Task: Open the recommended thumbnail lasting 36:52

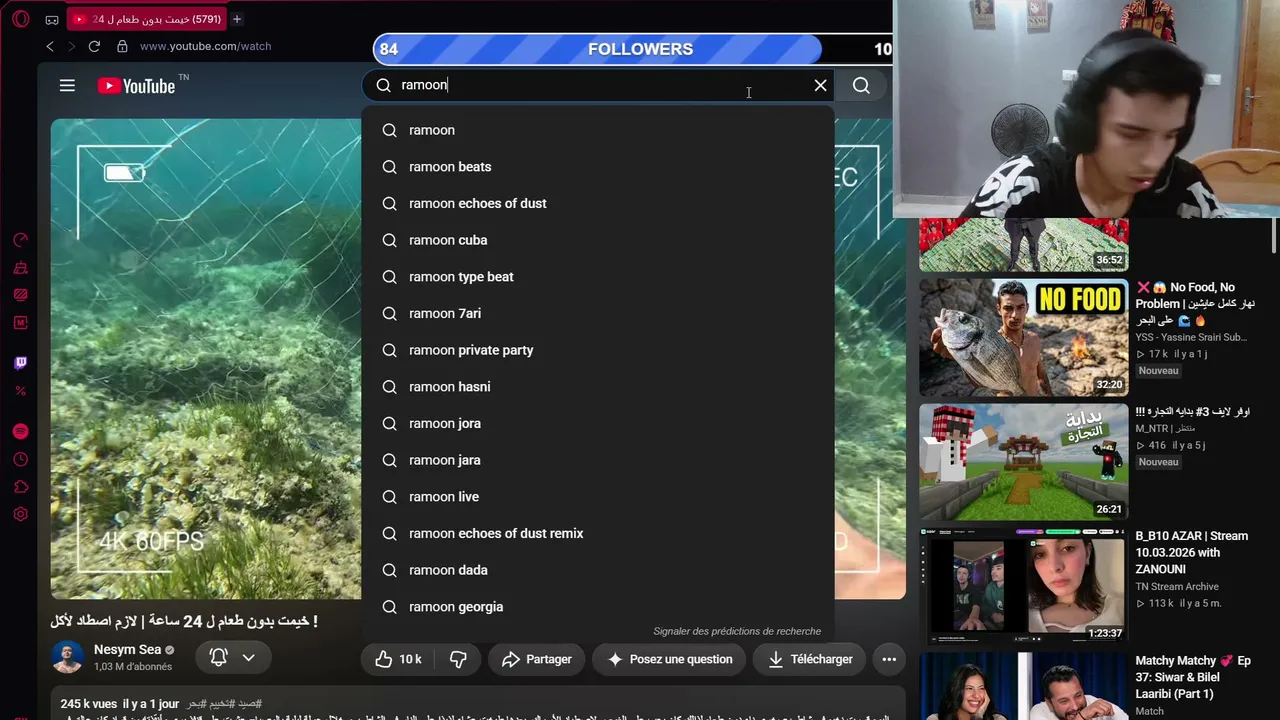Action: [1024, 245]
